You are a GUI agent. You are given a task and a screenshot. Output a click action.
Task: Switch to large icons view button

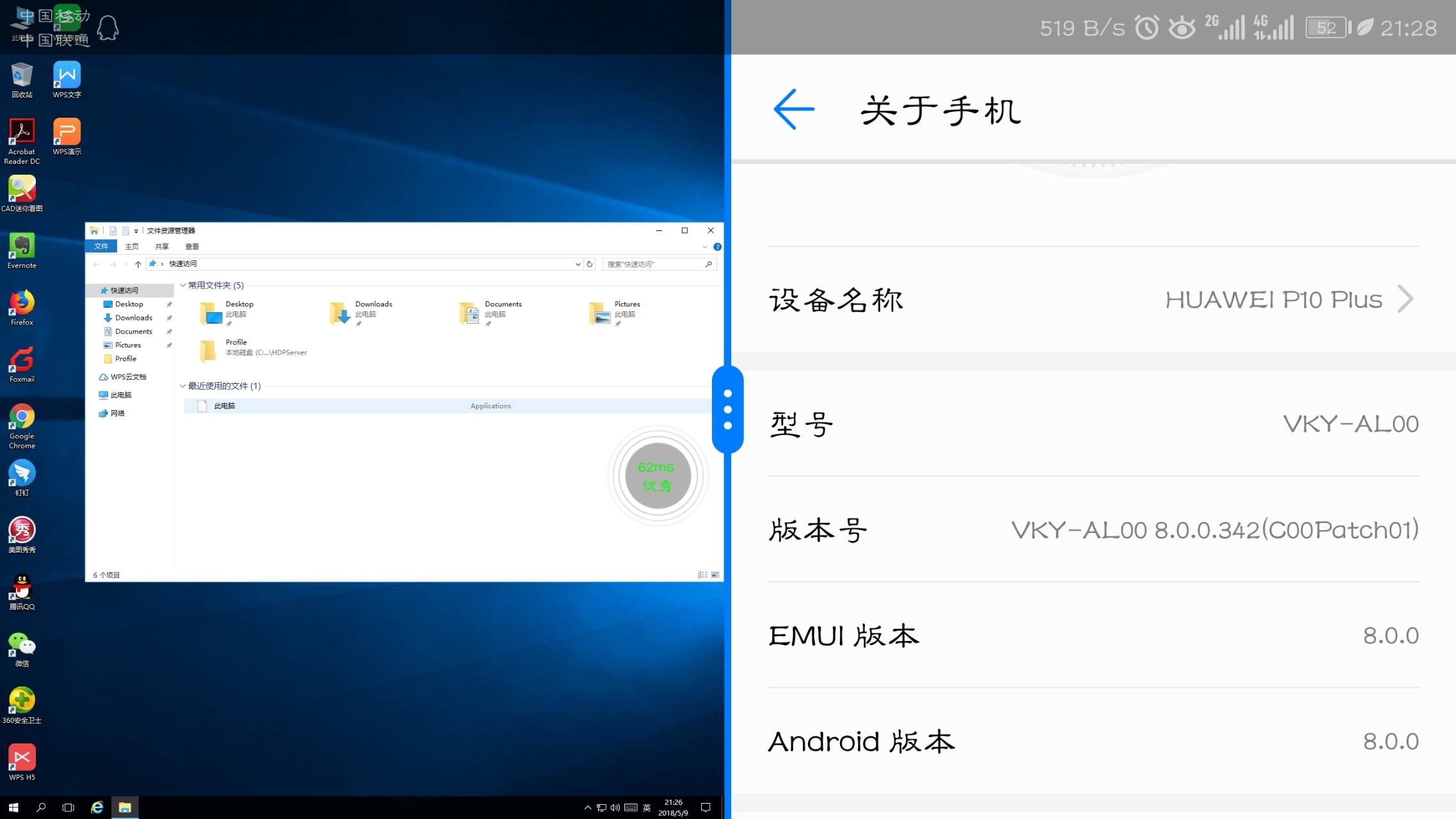(716, 575)
